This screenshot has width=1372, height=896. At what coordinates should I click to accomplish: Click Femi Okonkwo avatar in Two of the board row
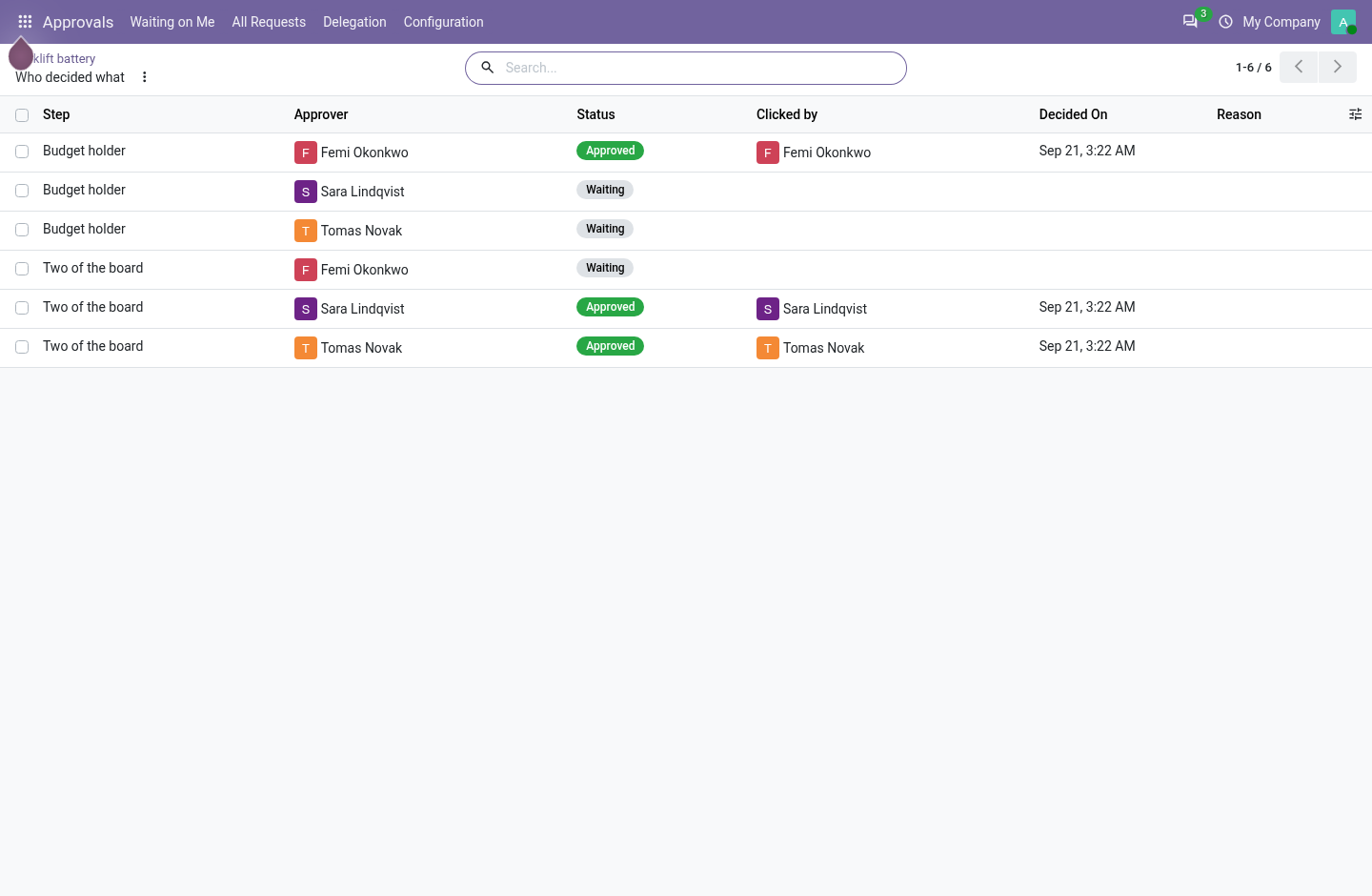[305, 270]
